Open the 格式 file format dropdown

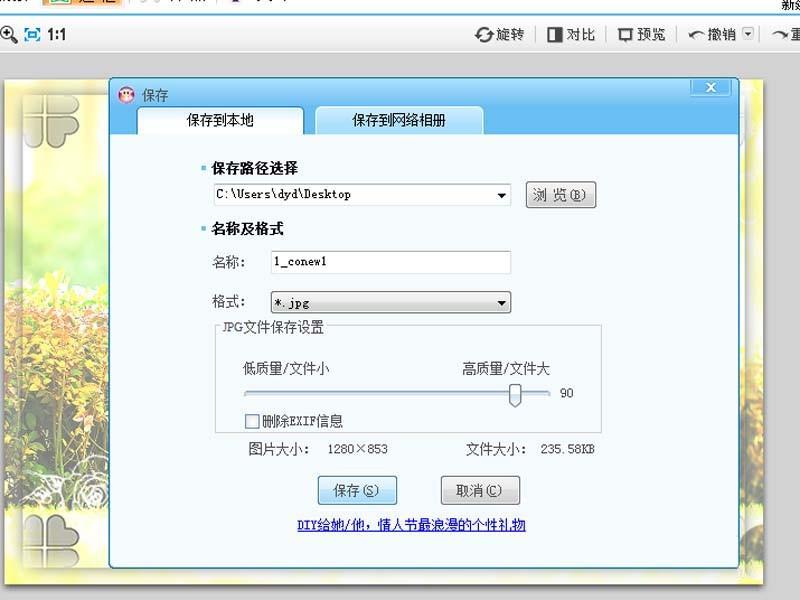coord(499,302)
